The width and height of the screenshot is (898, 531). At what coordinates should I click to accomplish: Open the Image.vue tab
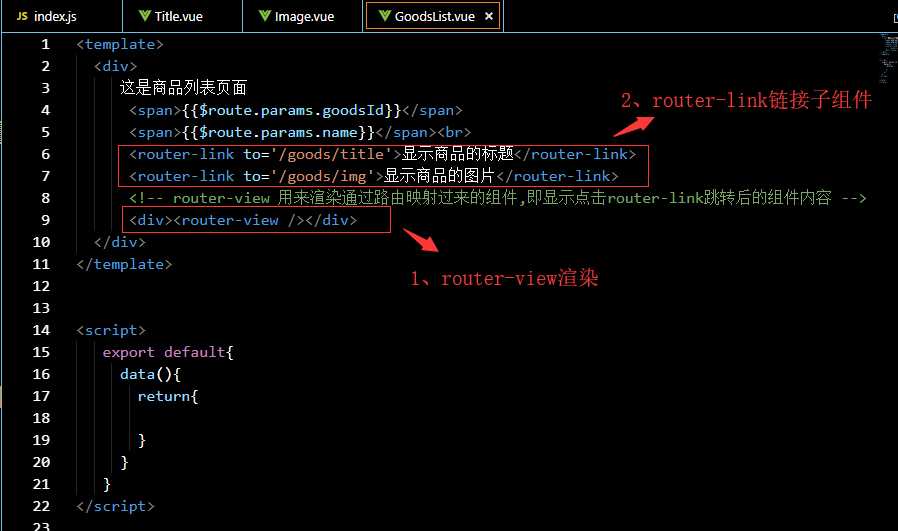click(302, 16)
